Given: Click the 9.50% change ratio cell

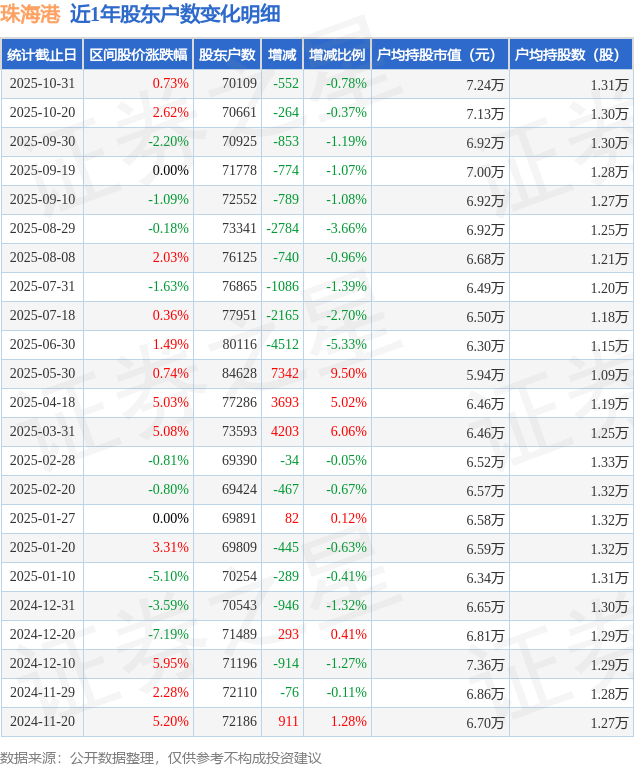Looking at the screenshot, I should tap(348, 374).
